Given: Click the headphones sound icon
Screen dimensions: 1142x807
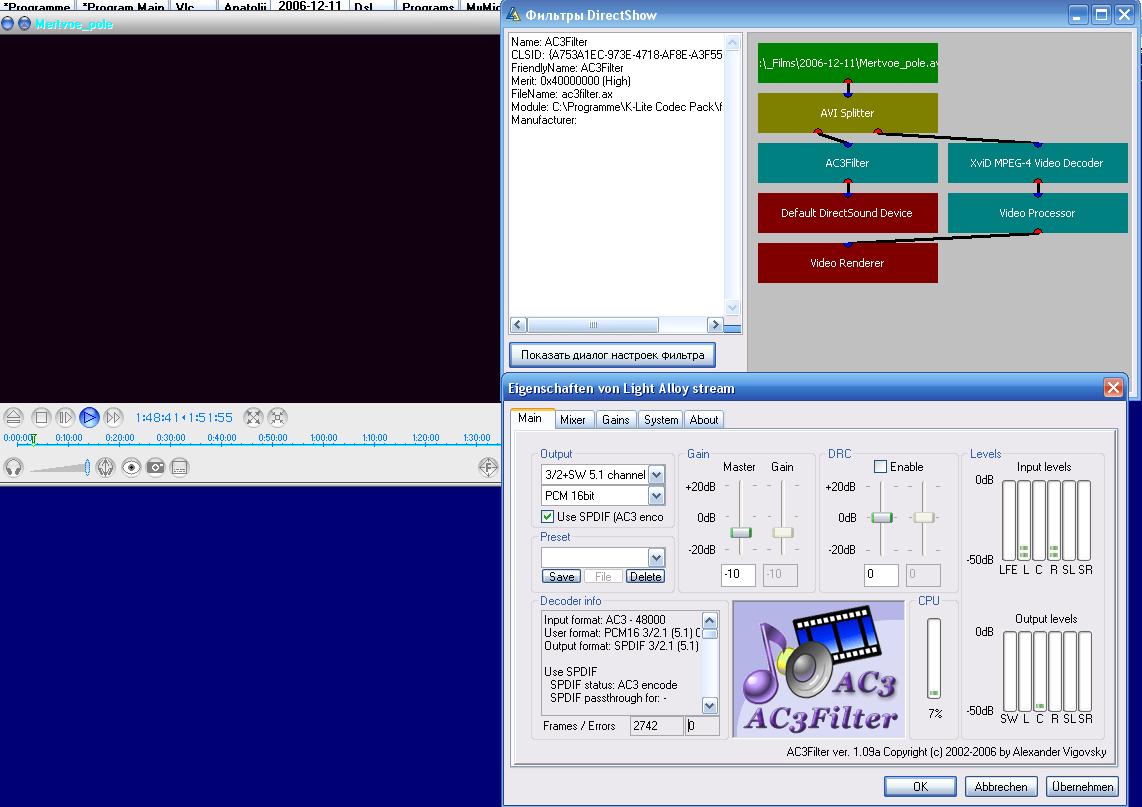Looking at the screenshot, I should coord(13,467).
